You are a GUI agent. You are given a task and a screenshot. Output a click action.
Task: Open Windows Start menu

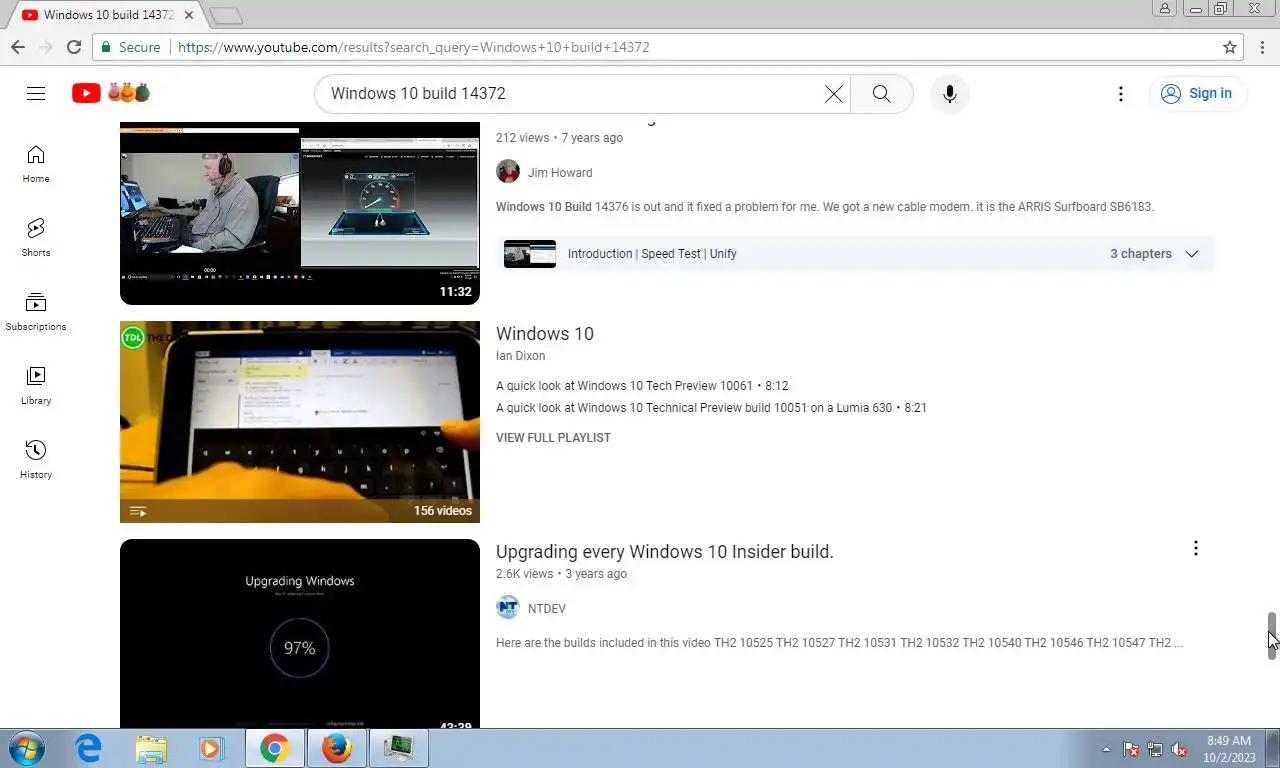click(26, 748)
